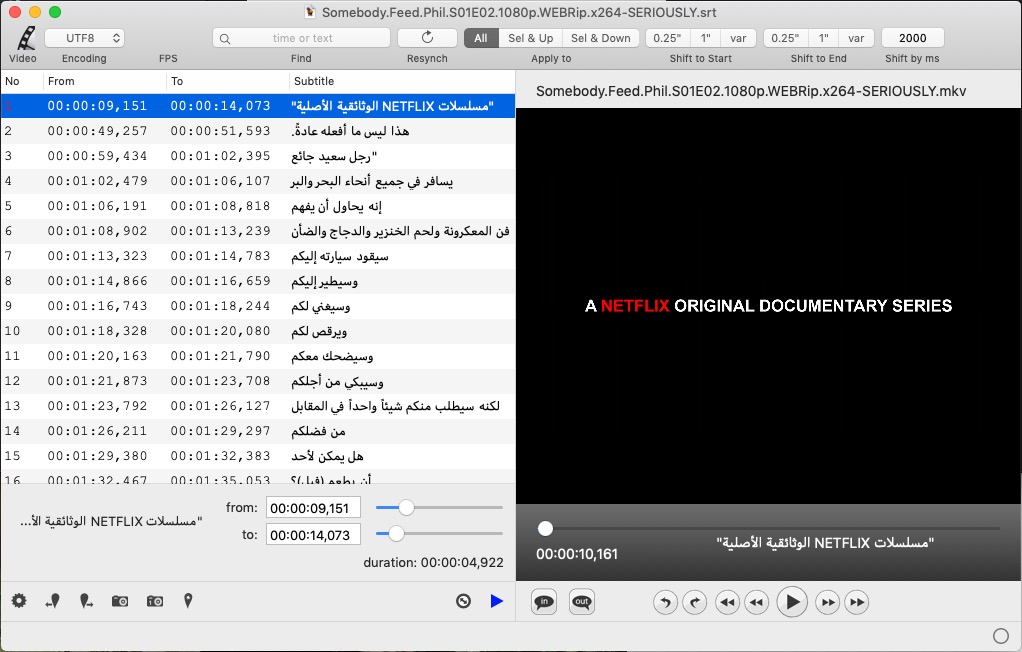Select subtitle row 11 starting 00:01:20,163
The height and width of the screenshot is (652, 1022).
pos(258,356)
